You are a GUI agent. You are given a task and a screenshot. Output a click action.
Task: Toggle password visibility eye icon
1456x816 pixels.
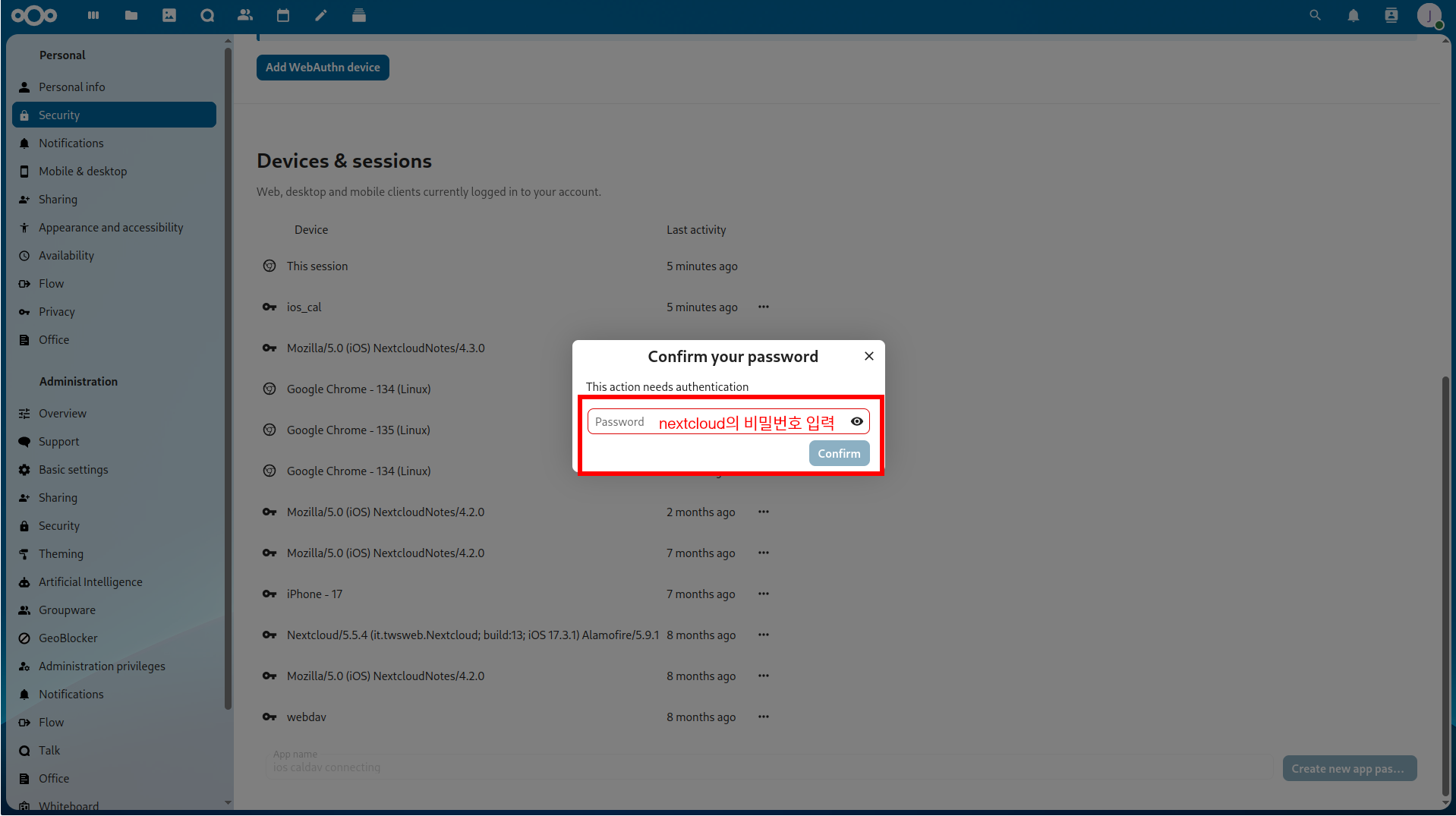point(856,421)
